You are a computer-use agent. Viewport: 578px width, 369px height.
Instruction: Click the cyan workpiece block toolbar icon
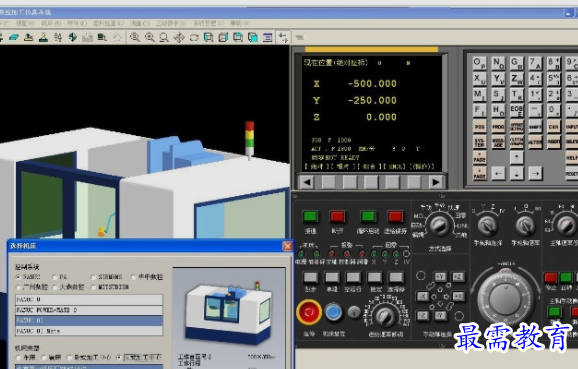click(14, 37)
